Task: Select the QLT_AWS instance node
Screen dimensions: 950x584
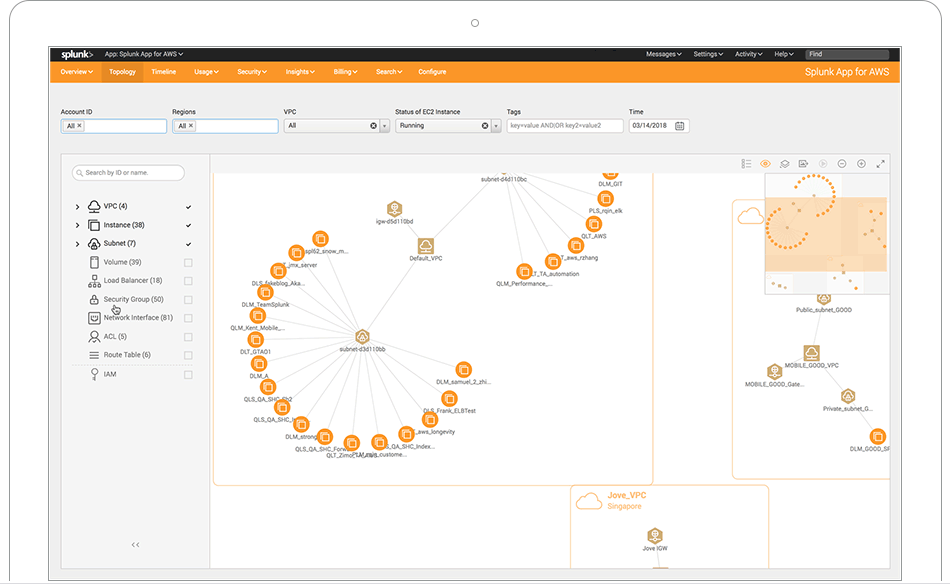Action: pyautogui.click(x=594, y=224)
